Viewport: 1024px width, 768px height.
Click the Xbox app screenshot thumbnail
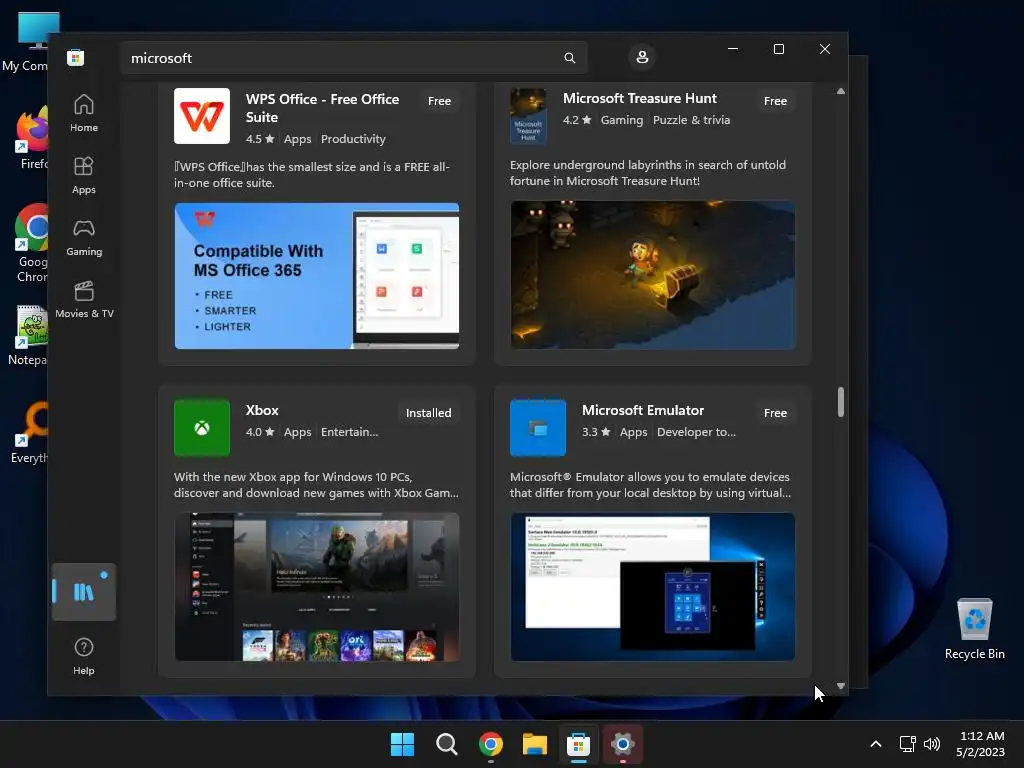[x=317, y=586]
